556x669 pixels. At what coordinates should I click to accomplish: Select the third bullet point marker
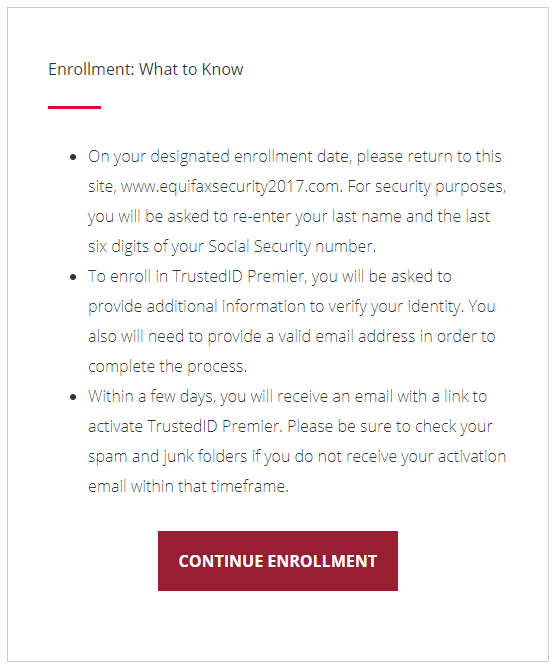pyautogui.click(x=73, y=397)
